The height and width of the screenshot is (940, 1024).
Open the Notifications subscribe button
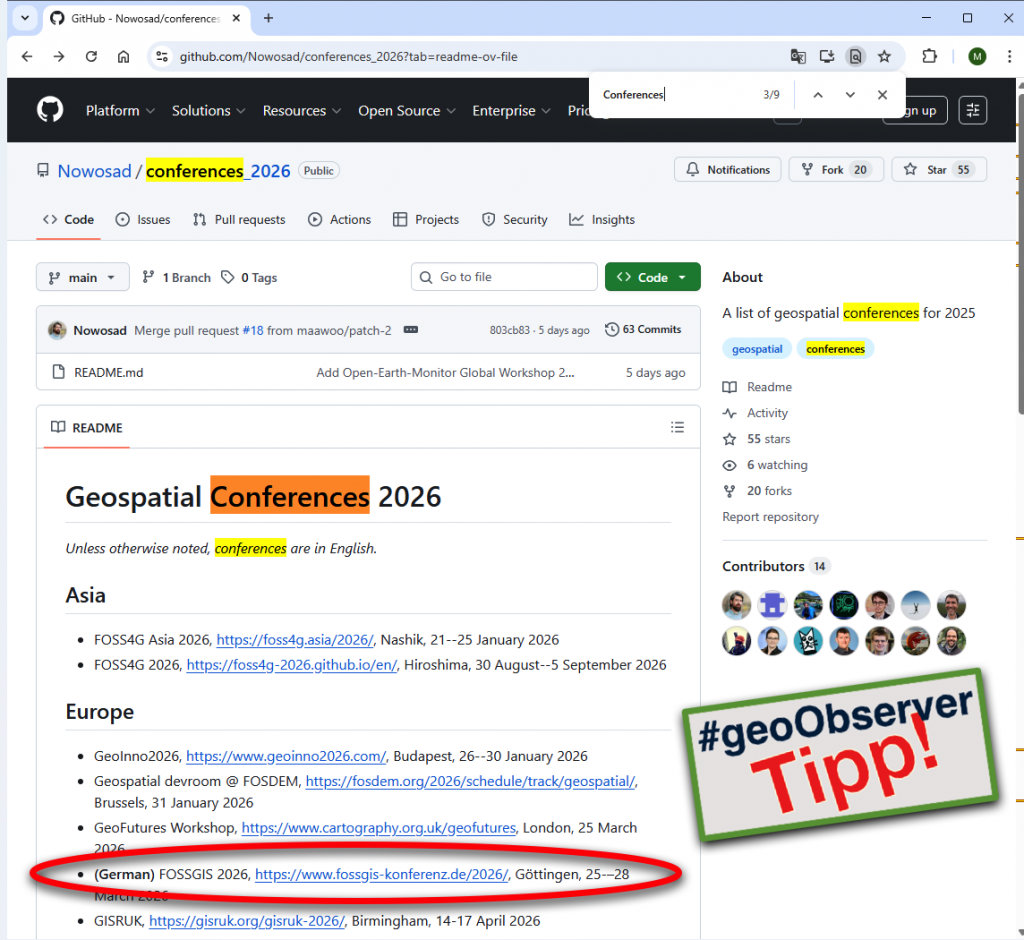(728, 170)
